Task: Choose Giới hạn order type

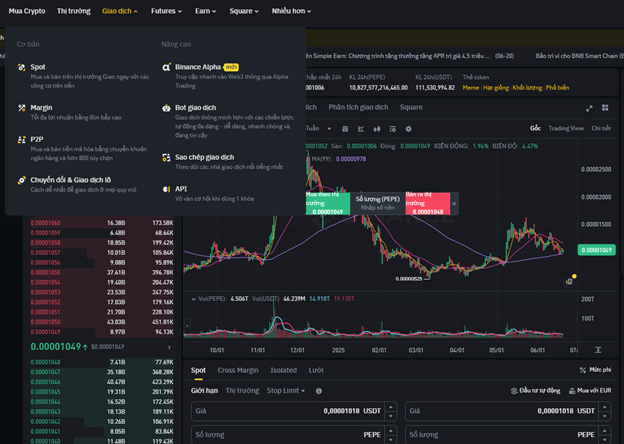Action: pos(204,390)
